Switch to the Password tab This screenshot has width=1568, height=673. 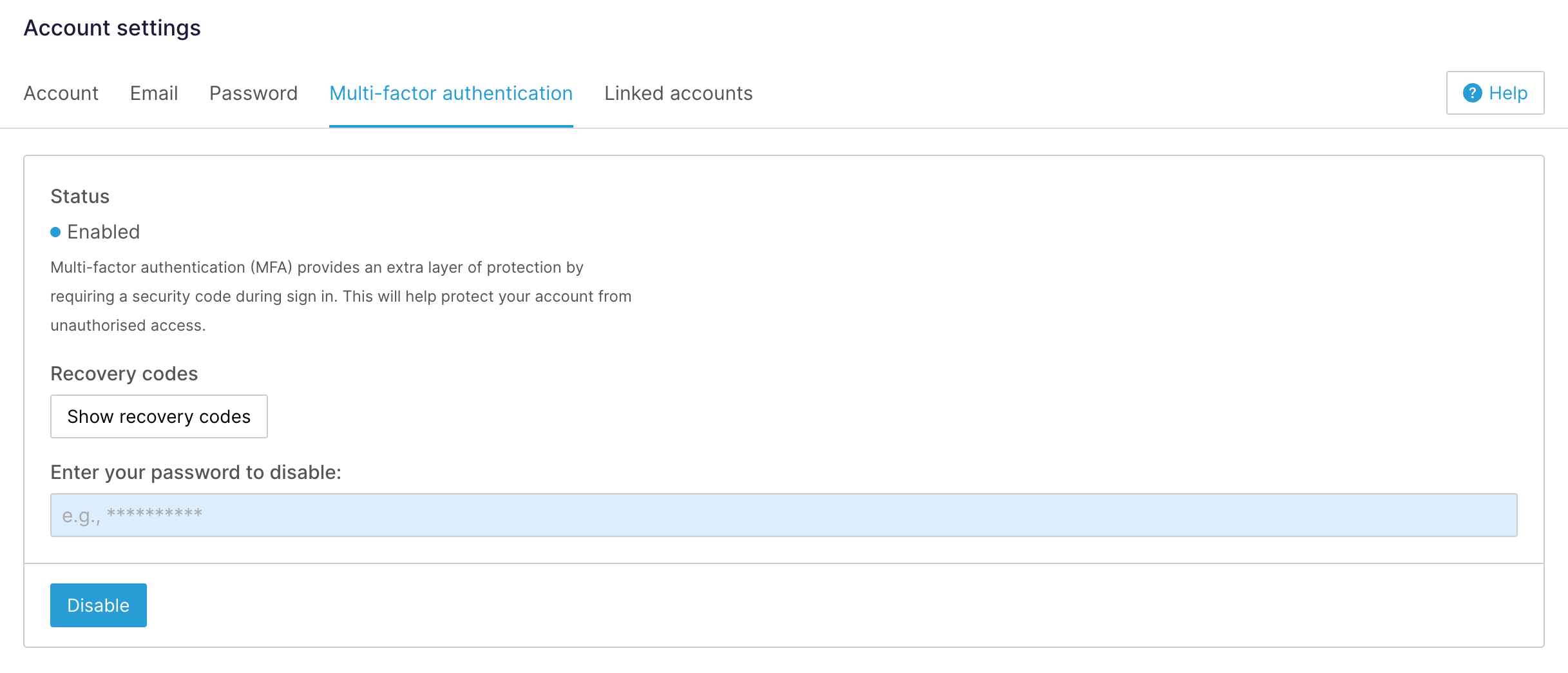coord(253,93)
